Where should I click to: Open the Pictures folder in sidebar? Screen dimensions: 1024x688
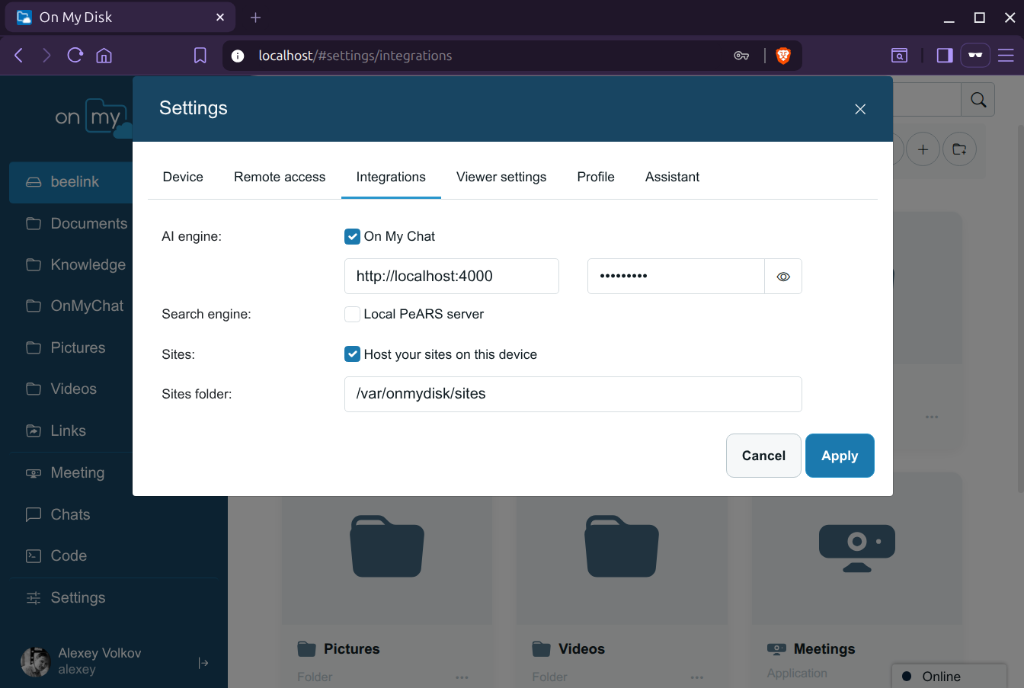[65, 348]
